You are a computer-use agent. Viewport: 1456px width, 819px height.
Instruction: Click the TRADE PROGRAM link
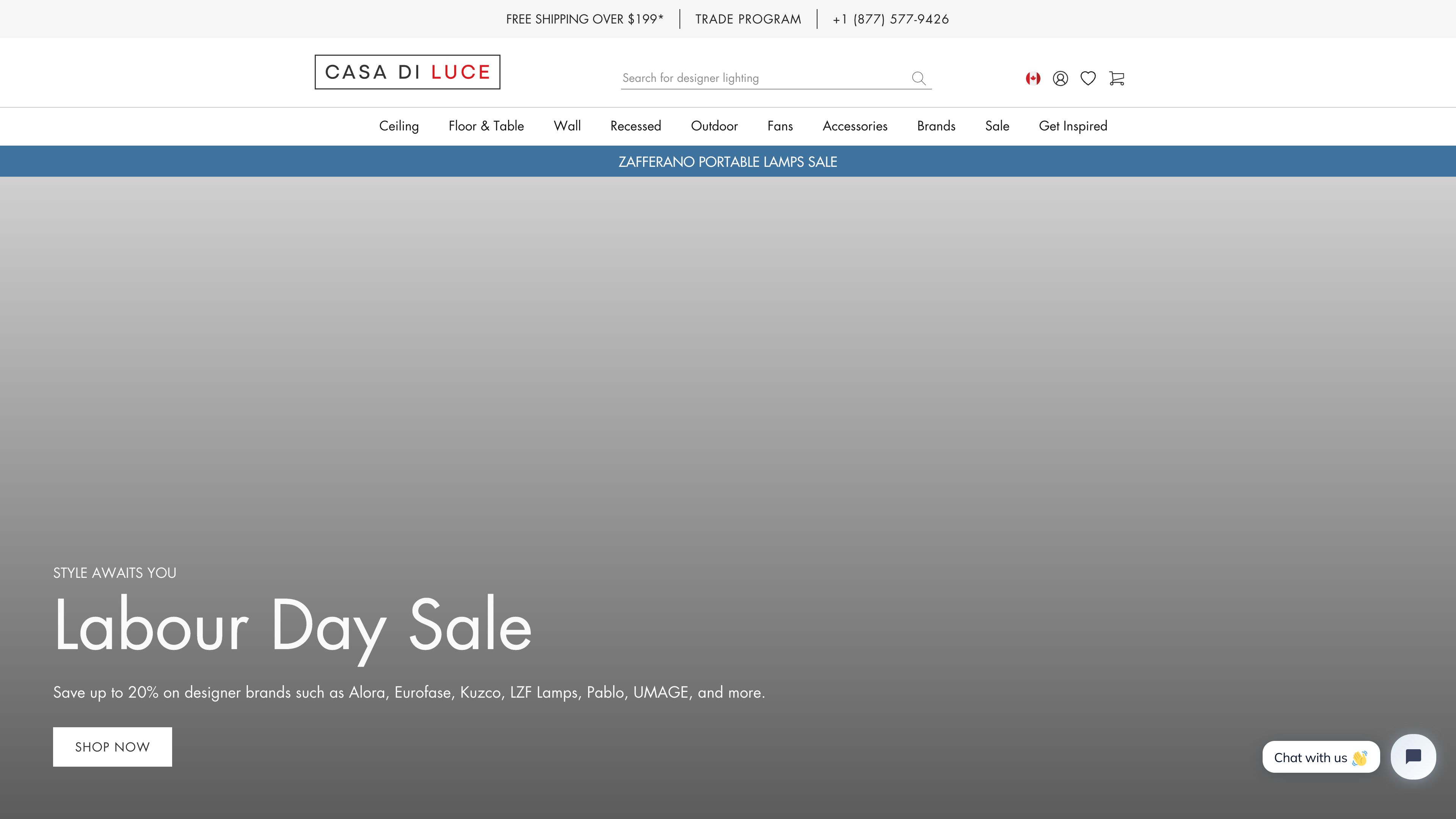click(x=748, y=19)
